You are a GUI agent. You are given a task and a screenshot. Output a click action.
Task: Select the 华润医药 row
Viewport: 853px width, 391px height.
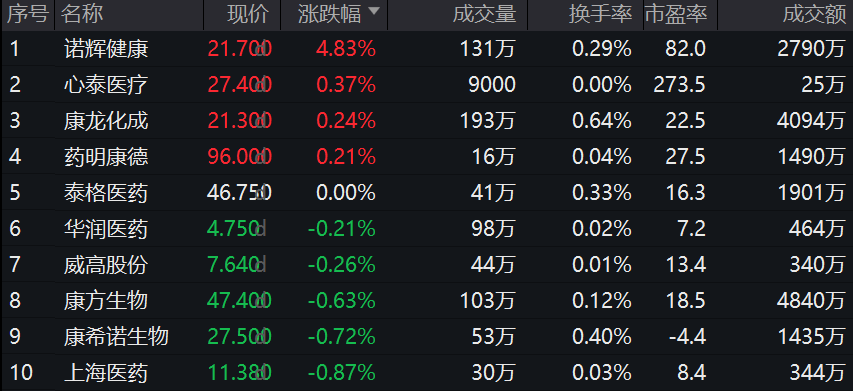[426, 229]
